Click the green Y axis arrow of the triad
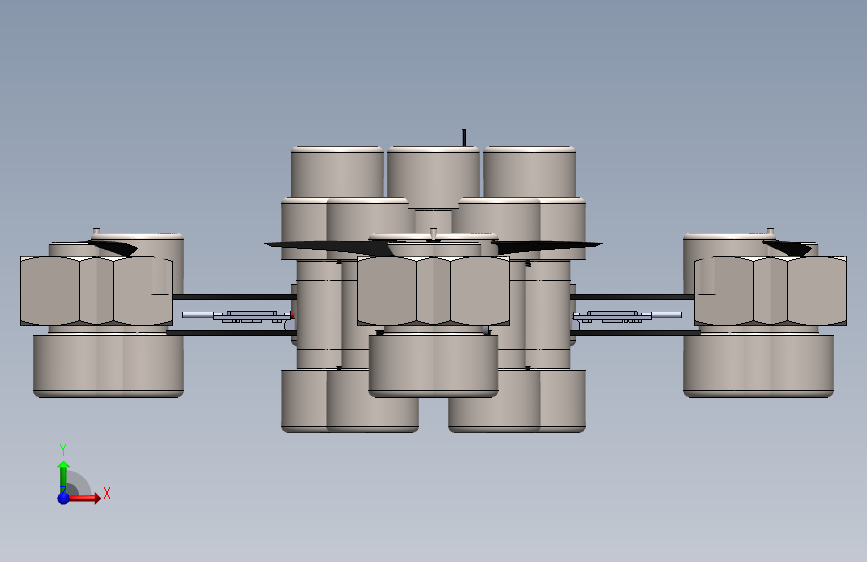The width and height of the screenshot is (867, 562). [x=64, y=477]
